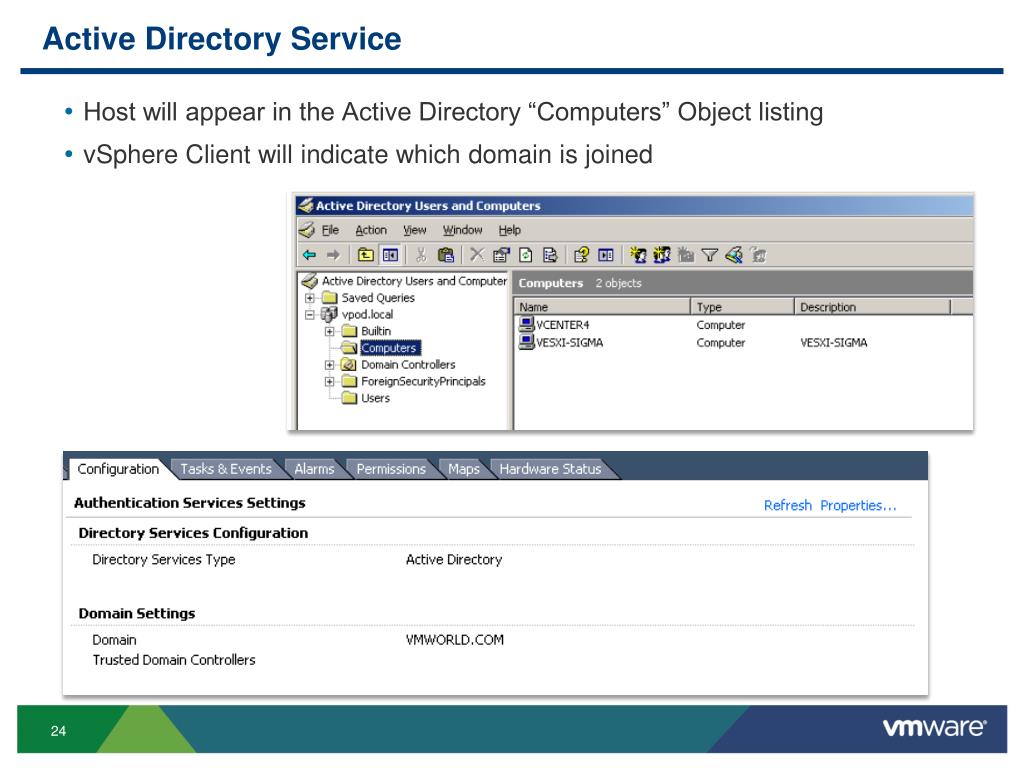Create new user icon
This screenshot has width=1024, height=768.
point(638,255)
